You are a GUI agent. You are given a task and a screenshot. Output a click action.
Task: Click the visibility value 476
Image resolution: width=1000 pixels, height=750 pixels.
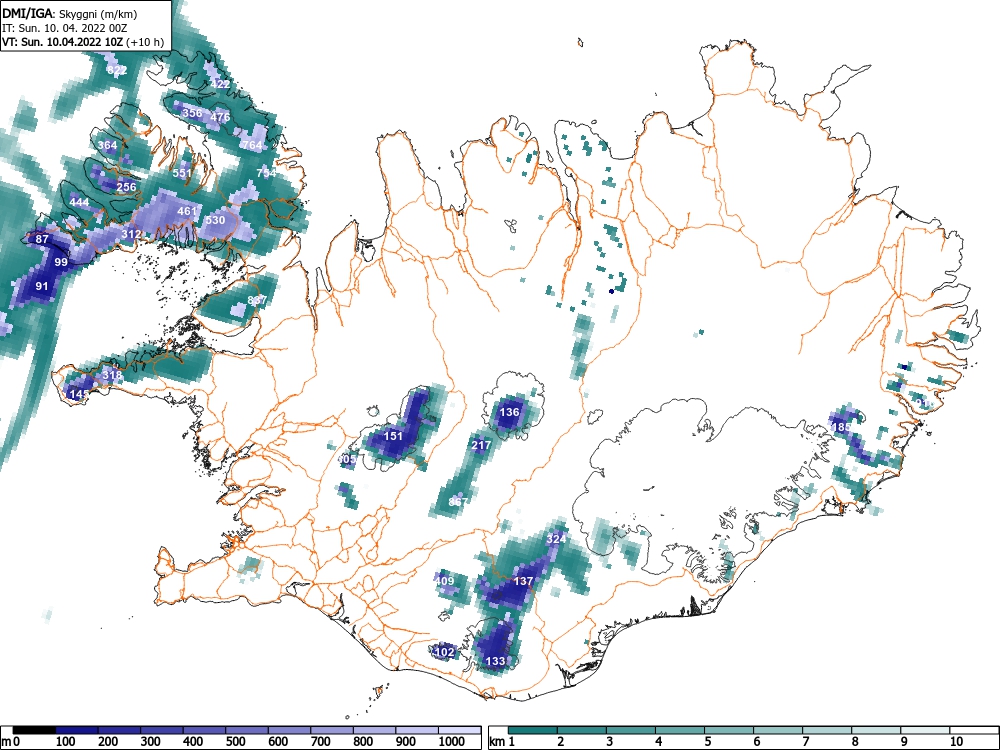pyautogui.click(x=220, y=117)
